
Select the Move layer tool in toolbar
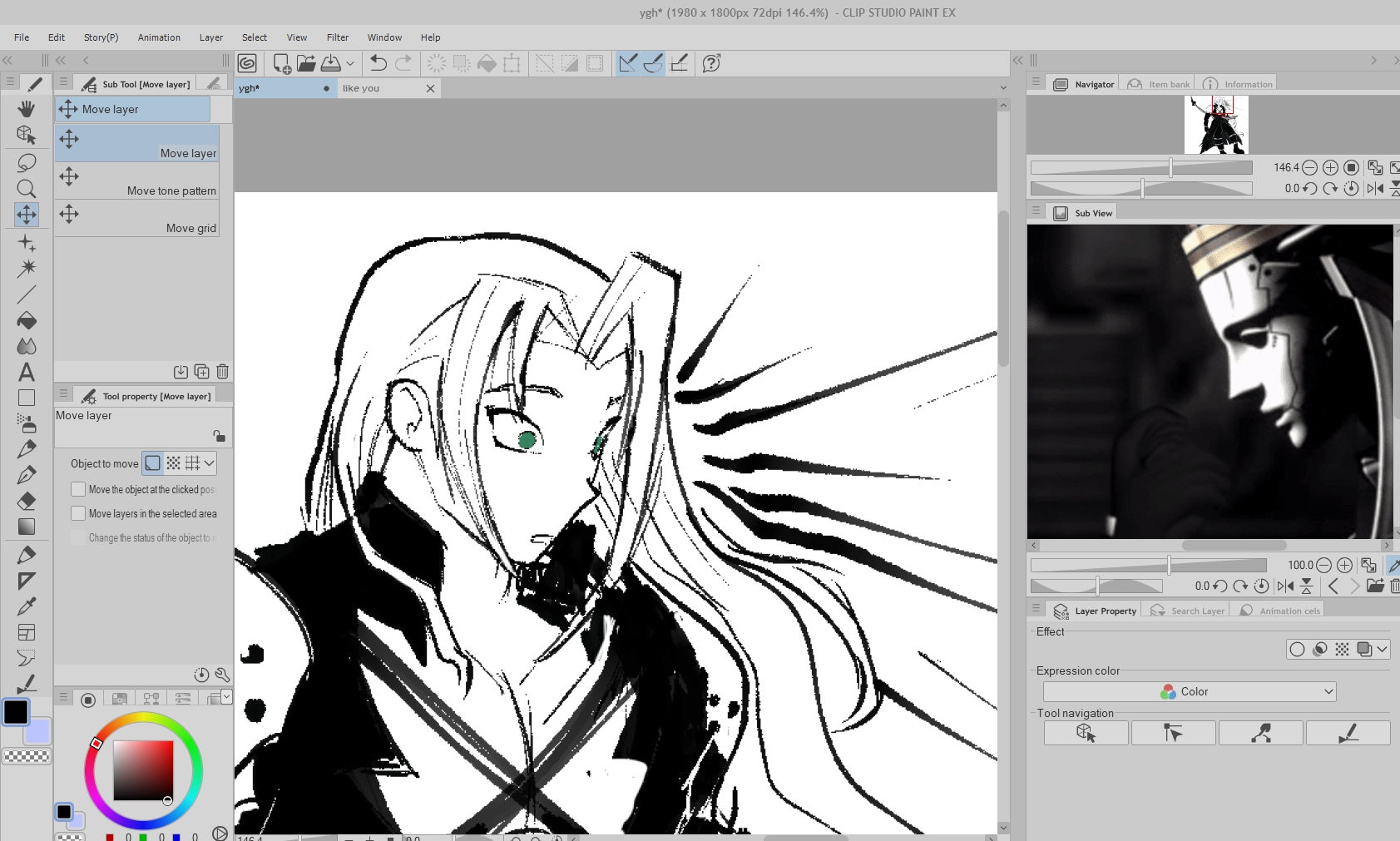[27, 215]
